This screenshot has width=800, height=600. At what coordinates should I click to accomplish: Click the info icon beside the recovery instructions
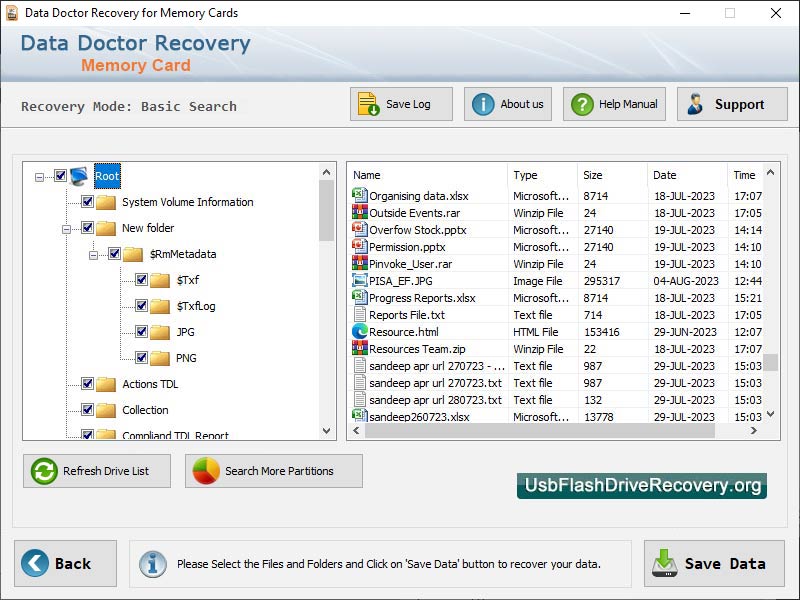click(x=152, y=563)
